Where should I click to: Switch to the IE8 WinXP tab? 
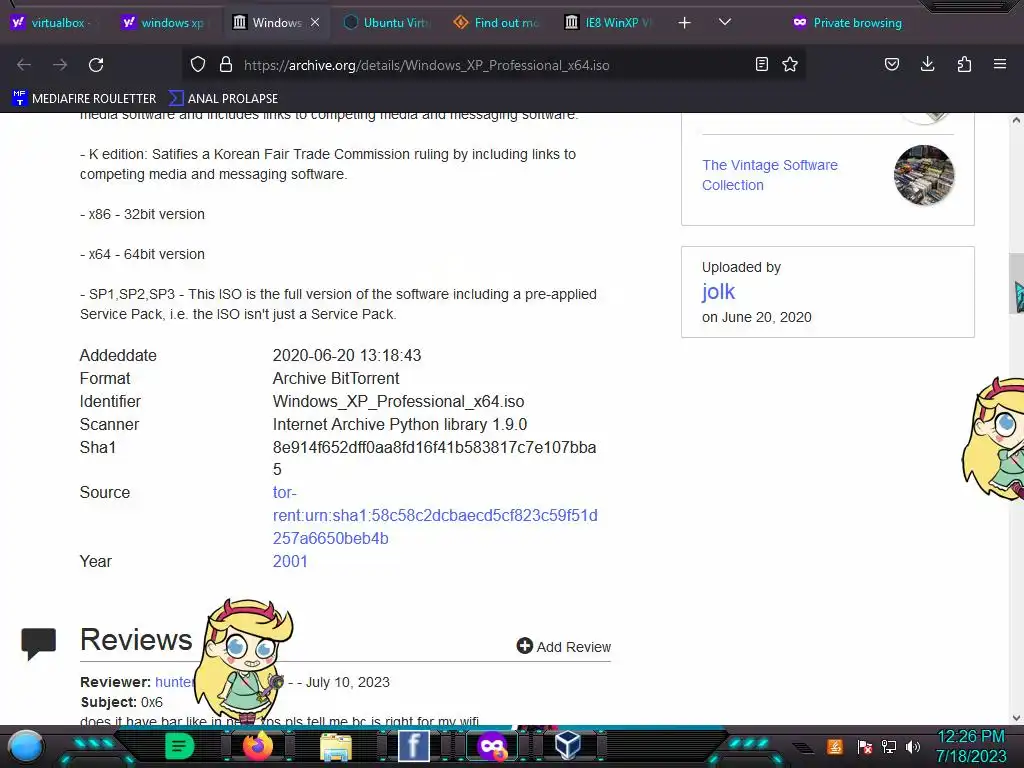click(609, 23)
